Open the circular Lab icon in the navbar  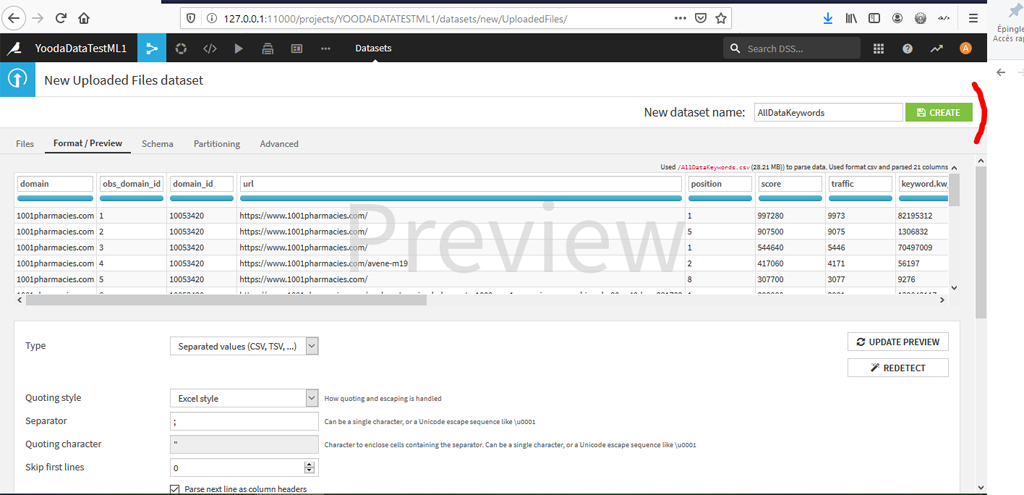click(x=181, y=48)
